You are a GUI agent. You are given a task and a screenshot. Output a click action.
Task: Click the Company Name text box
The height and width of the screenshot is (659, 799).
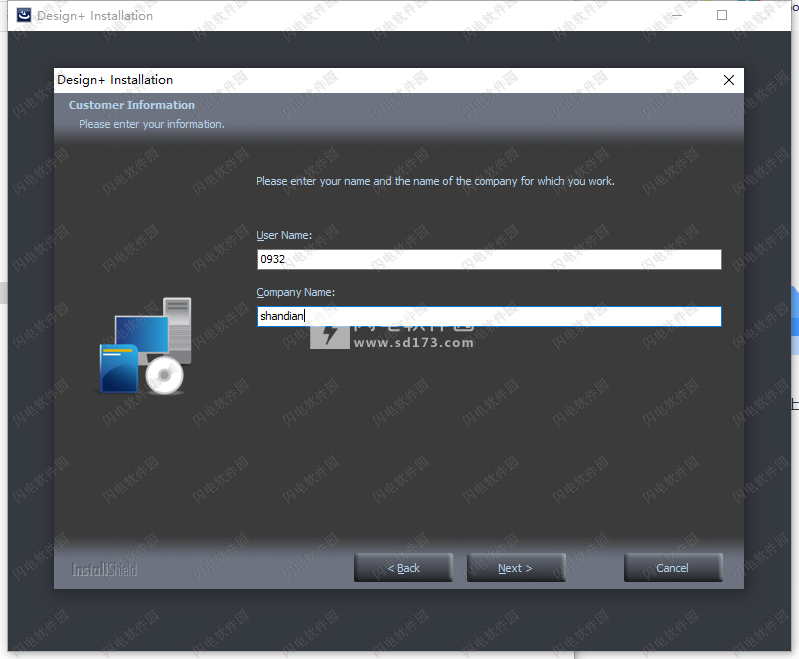(489, 317)
